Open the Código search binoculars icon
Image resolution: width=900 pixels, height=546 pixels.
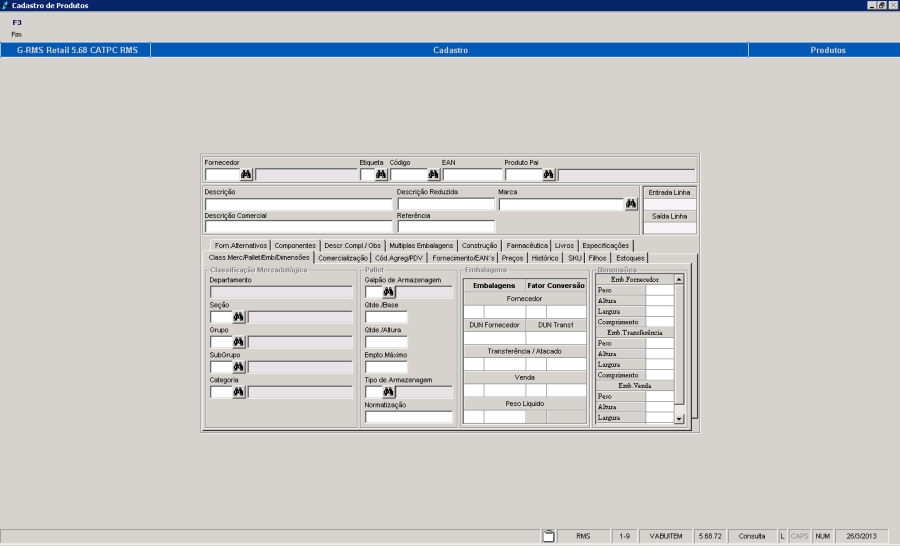click(x=433, y=175)
